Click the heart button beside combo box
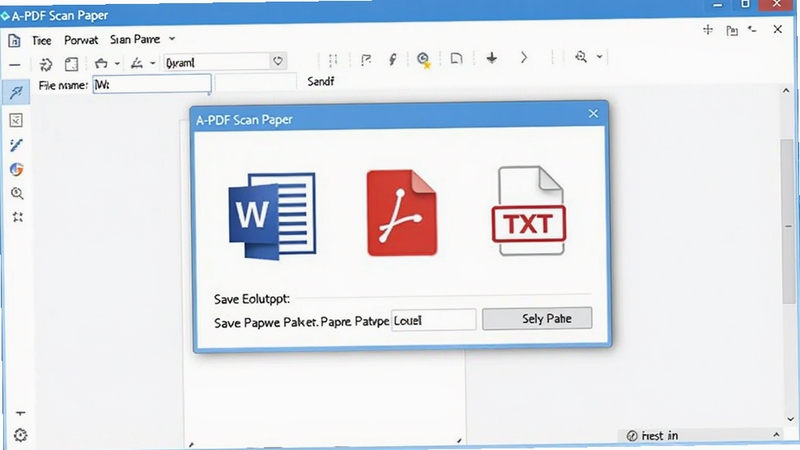Viewport: 800px width, 450px height. [x=278, y=61]
